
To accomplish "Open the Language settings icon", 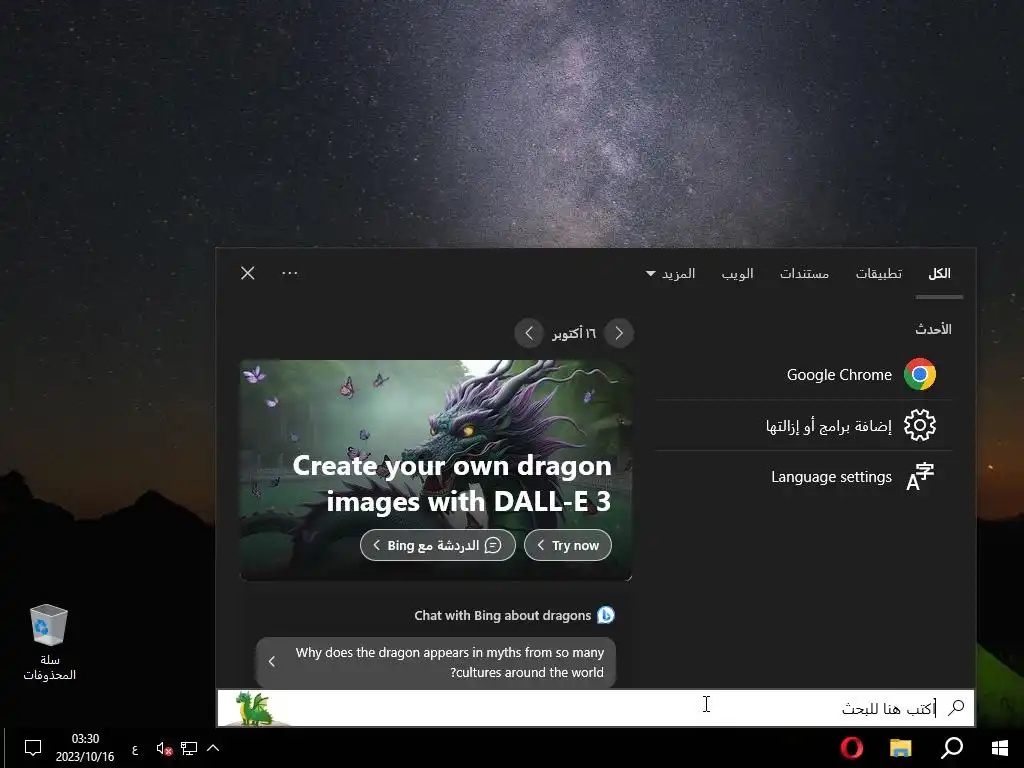I will point(920,477).
